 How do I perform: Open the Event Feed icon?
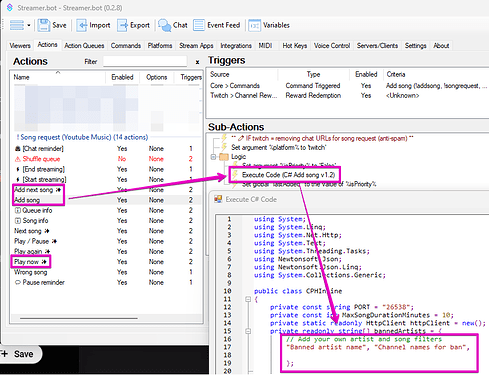tap(199, 25)
